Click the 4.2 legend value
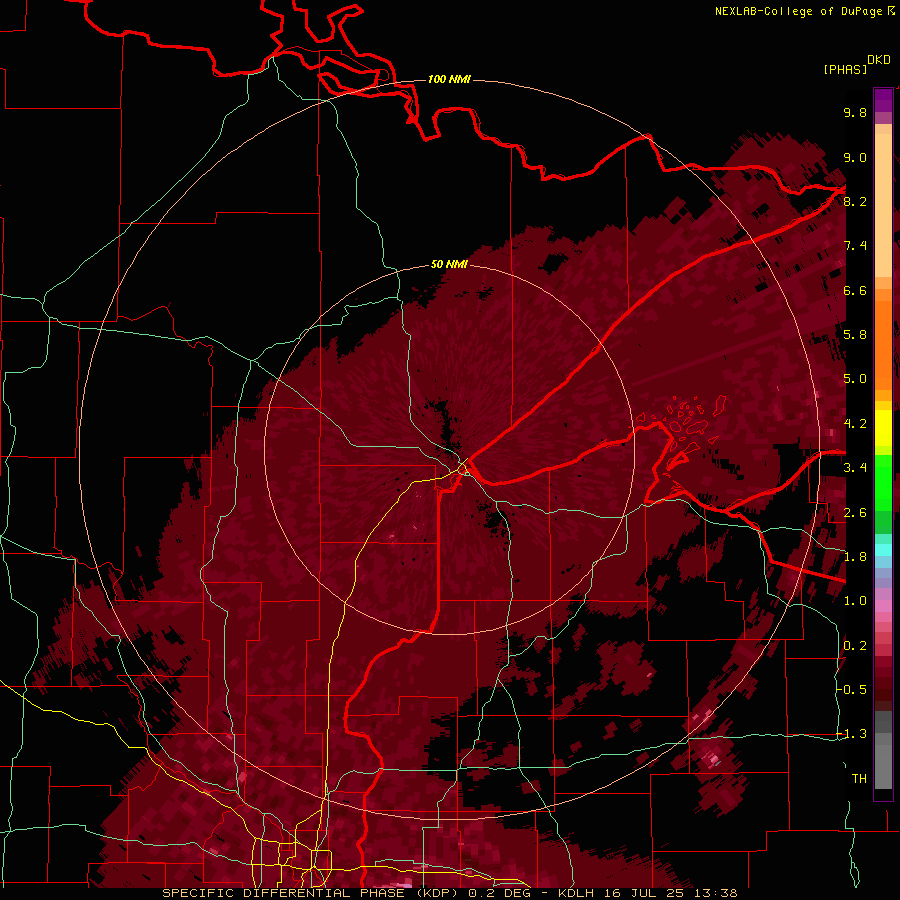 [x=855, y=424]
